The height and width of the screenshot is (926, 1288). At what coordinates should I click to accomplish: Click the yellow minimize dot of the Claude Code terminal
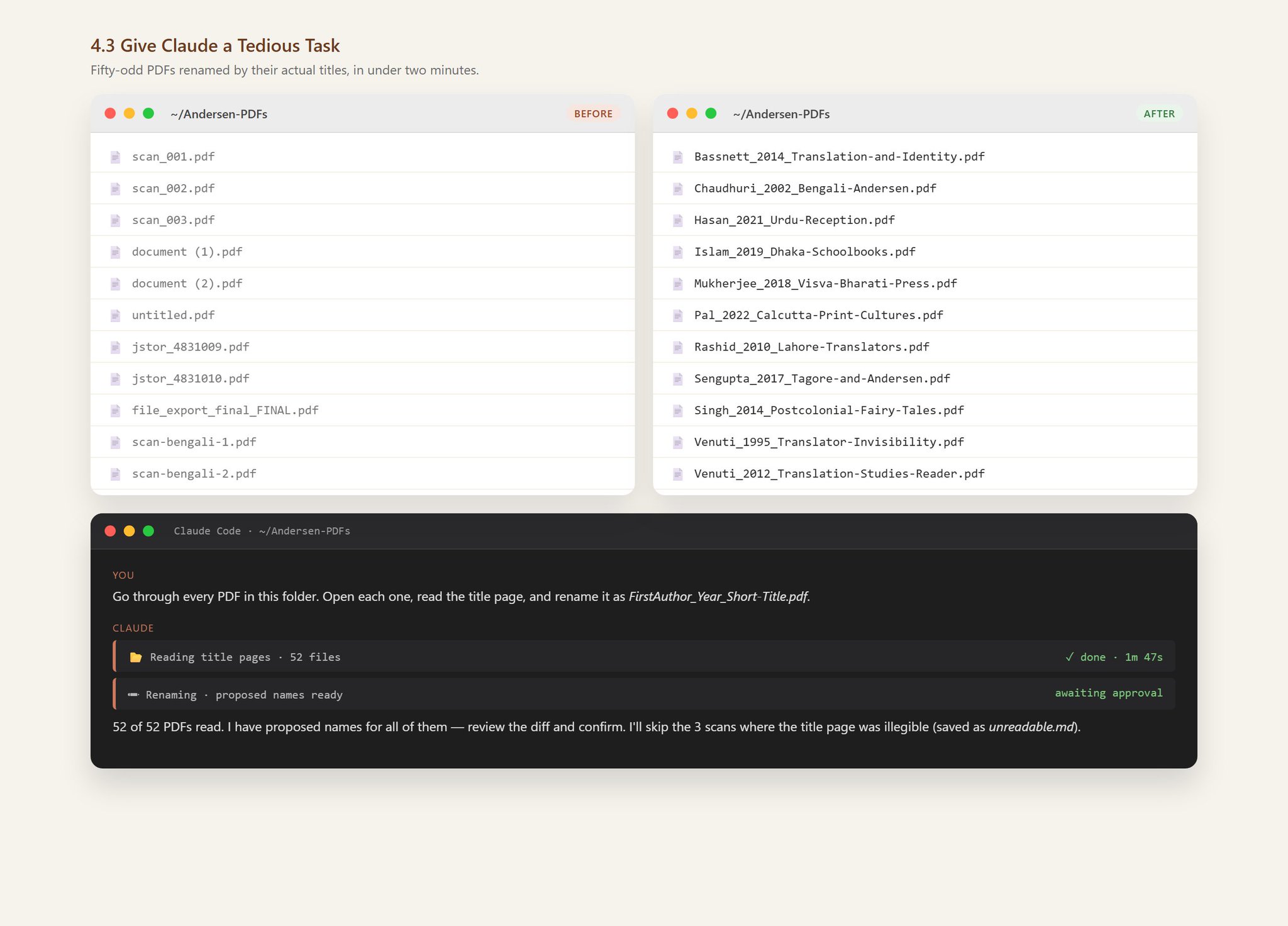pos(130,531)
